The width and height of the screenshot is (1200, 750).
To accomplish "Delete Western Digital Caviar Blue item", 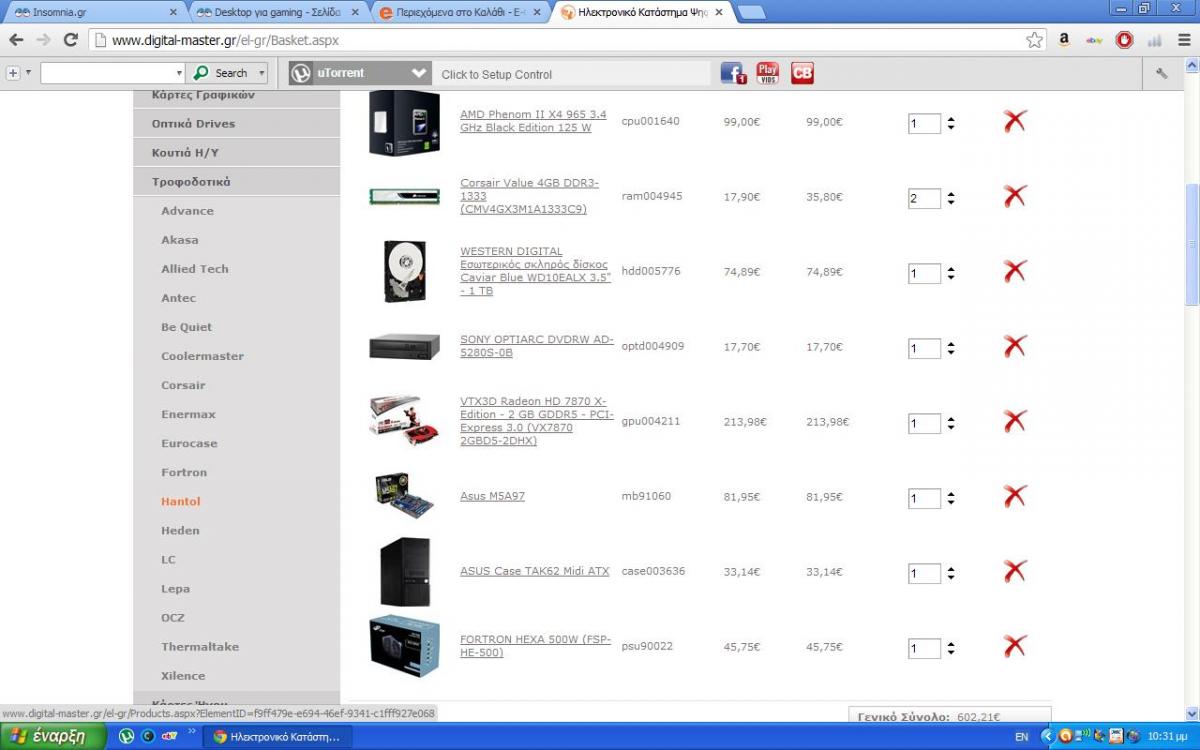I will point(1015,272).
